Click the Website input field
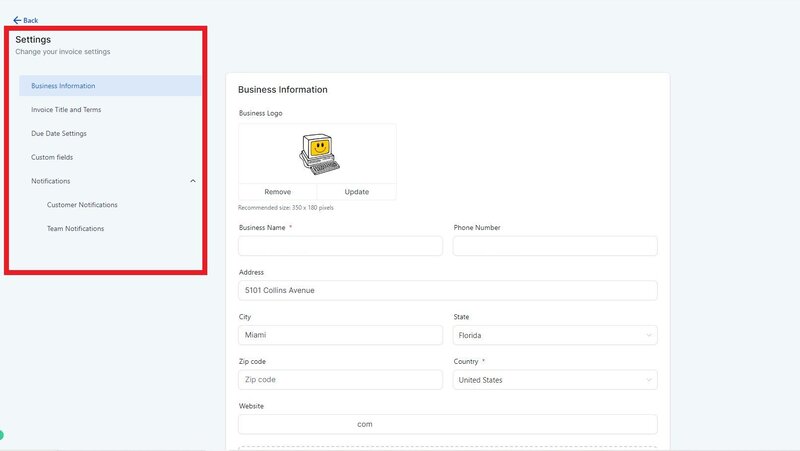Image resolution: width=800 pixels, height=451 pixels. 447,424
